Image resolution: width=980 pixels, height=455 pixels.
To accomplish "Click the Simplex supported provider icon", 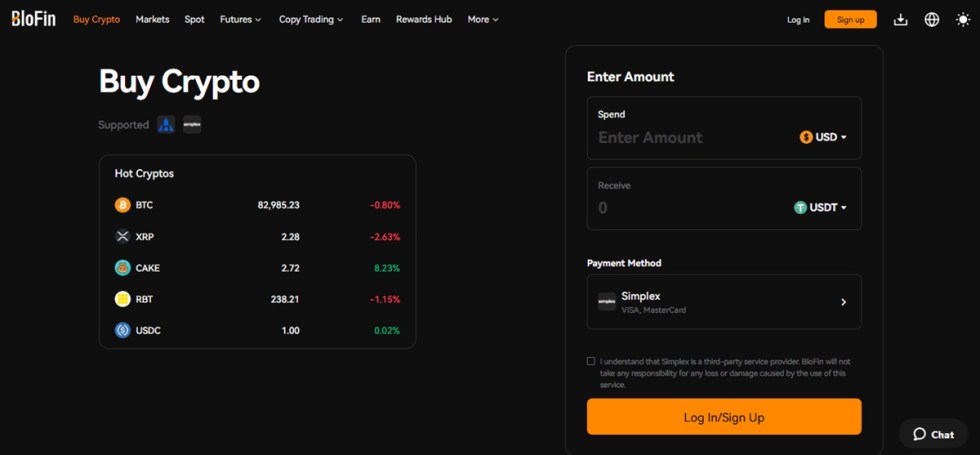I will [x=192, y=125].
